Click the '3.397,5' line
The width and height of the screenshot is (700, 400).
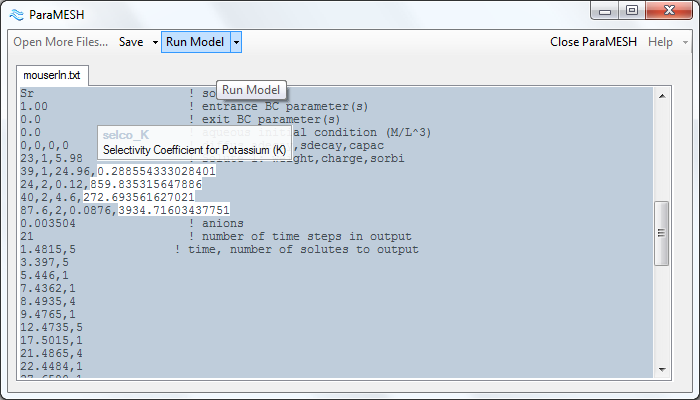(44, 262)
